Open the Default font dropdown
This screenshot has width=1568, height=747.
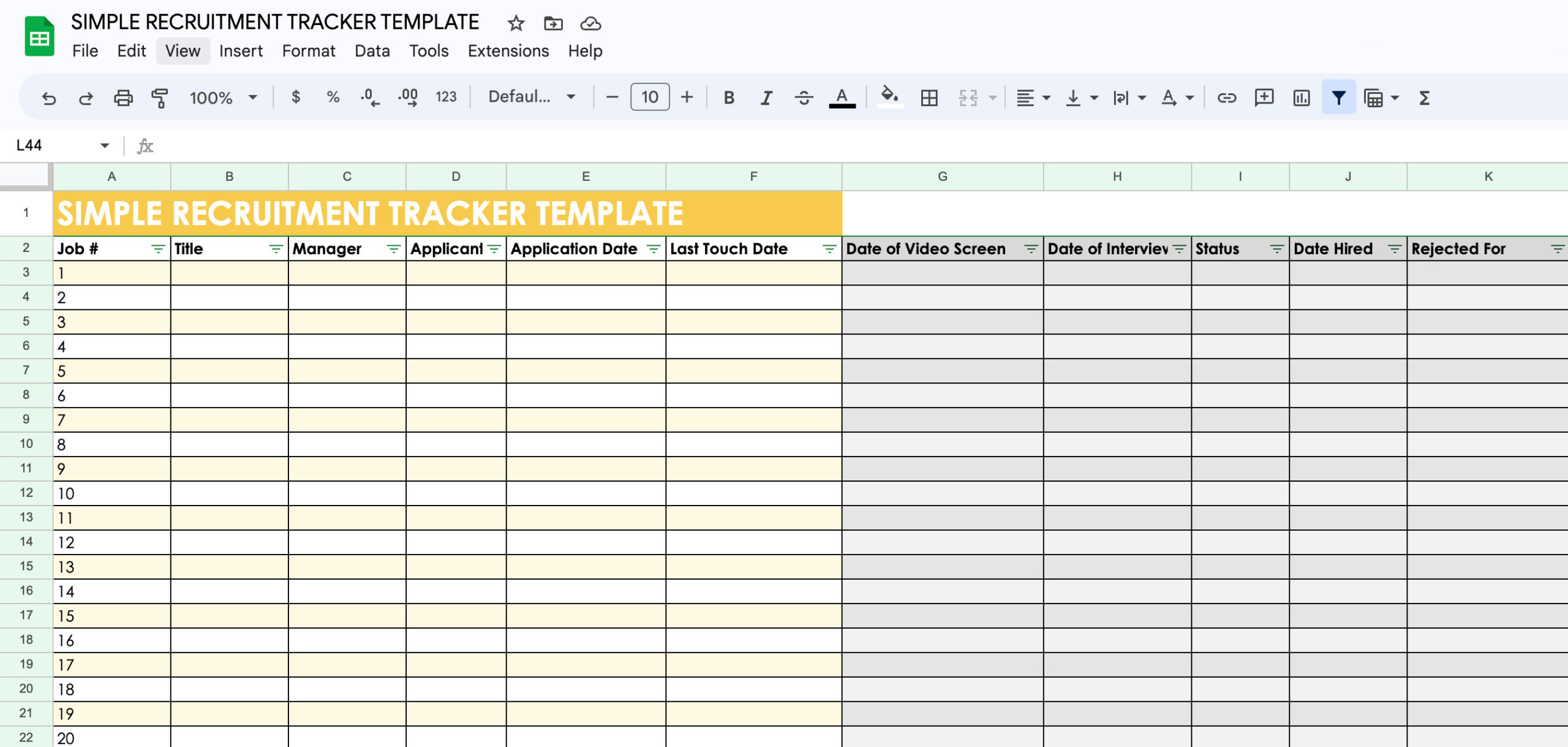[x=532, y=97]
